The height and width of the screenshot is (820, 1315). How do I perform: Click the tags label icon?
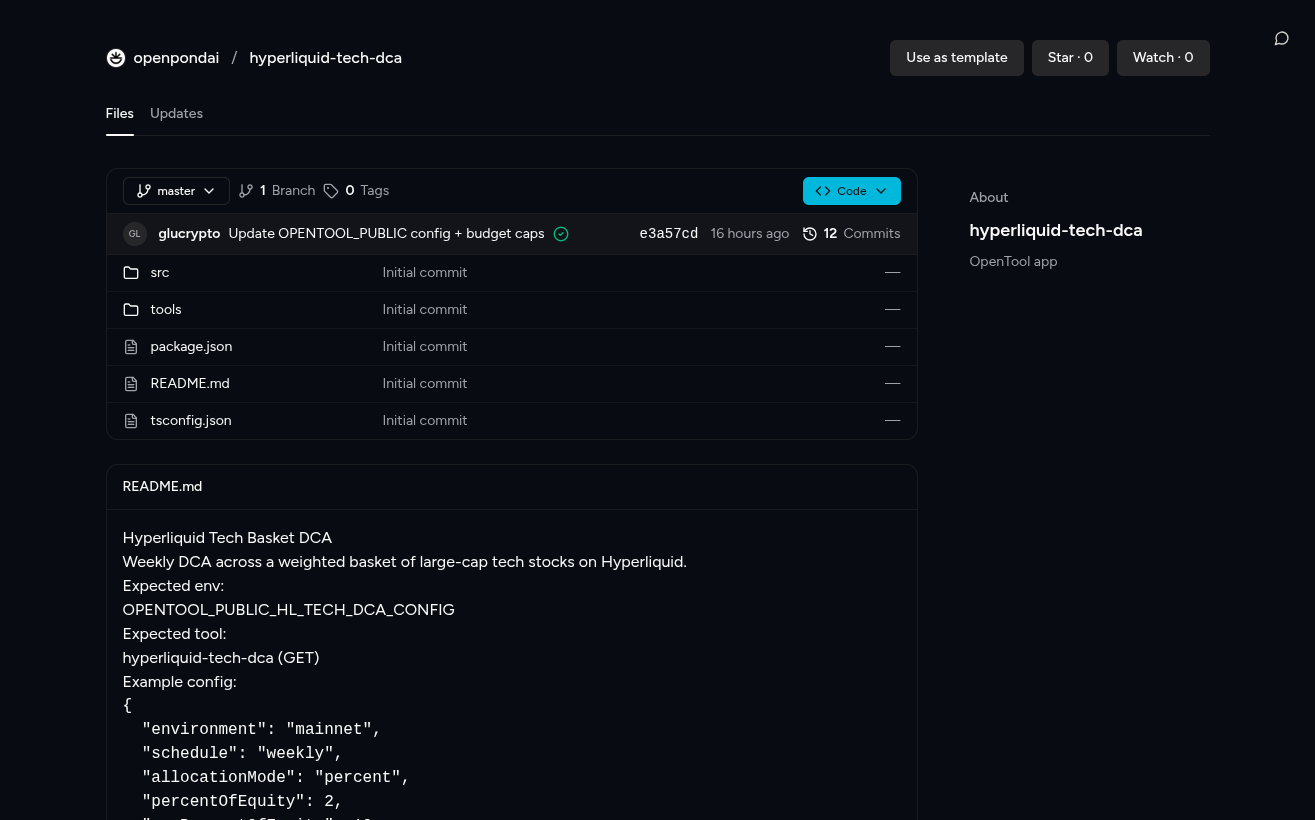(x=331, y=191)
